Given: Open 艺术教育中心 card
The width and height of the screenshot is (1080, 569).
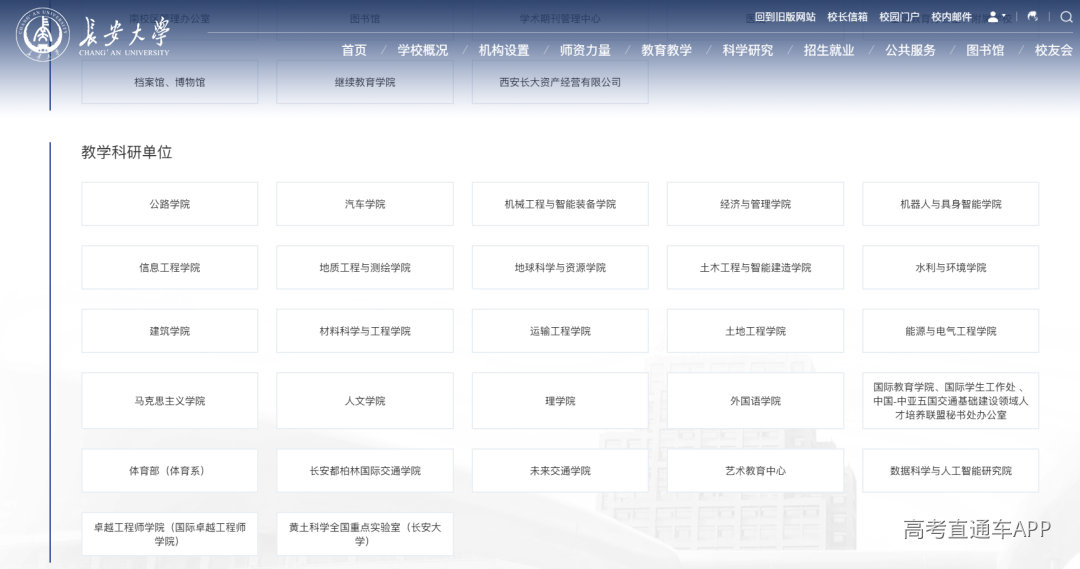Looking at the screenshot, I should coord(756,470).
